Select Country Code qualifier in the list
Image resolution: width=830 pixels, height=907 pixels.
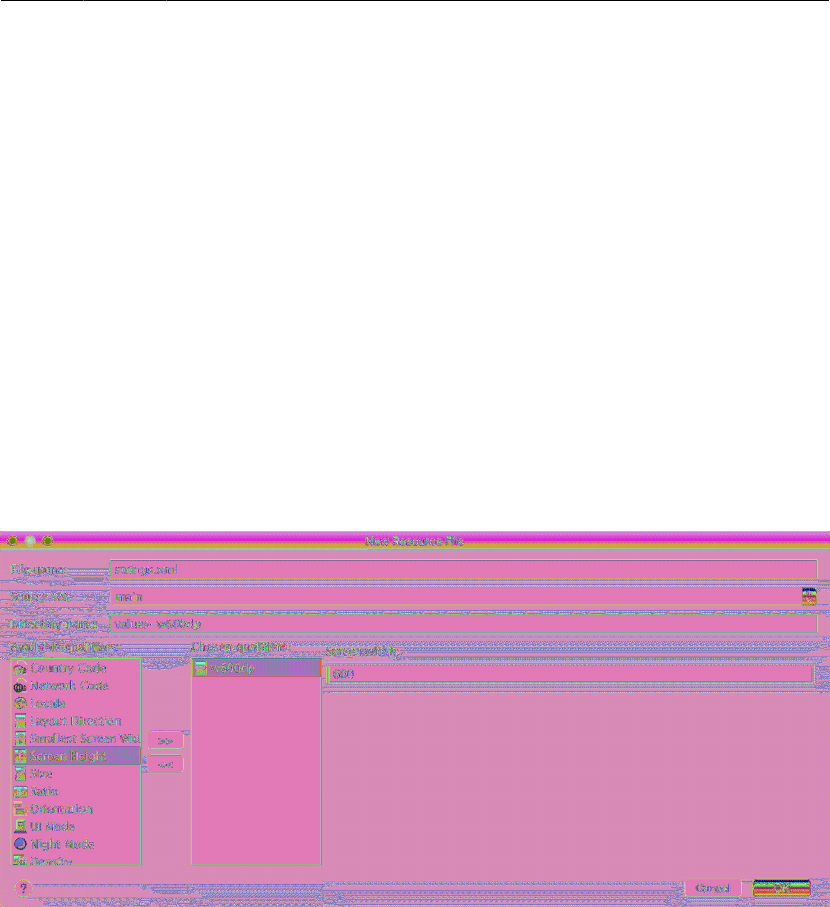76,668
